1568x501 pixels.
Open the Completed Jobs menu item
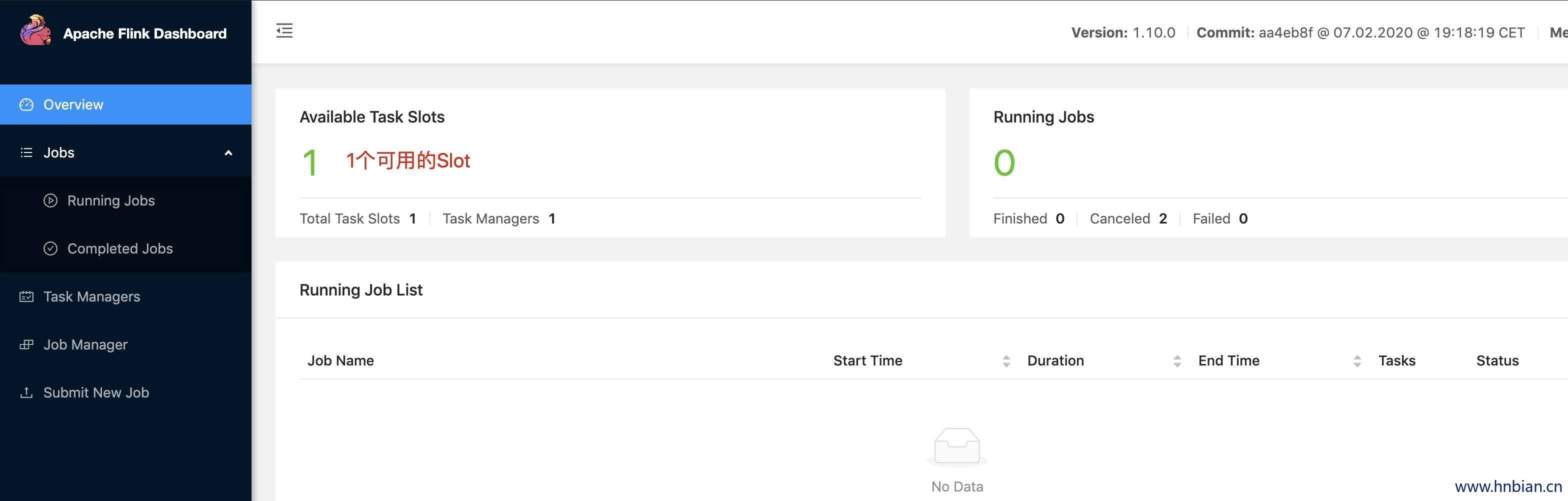tap(120, 248)
